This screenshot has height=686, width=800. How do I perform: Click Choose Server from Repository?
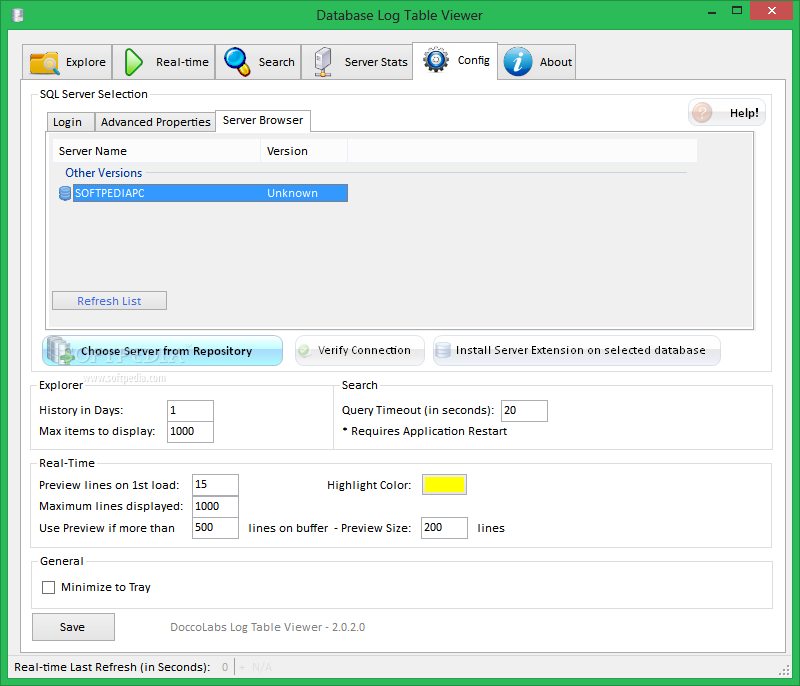[x=162, y=350]
